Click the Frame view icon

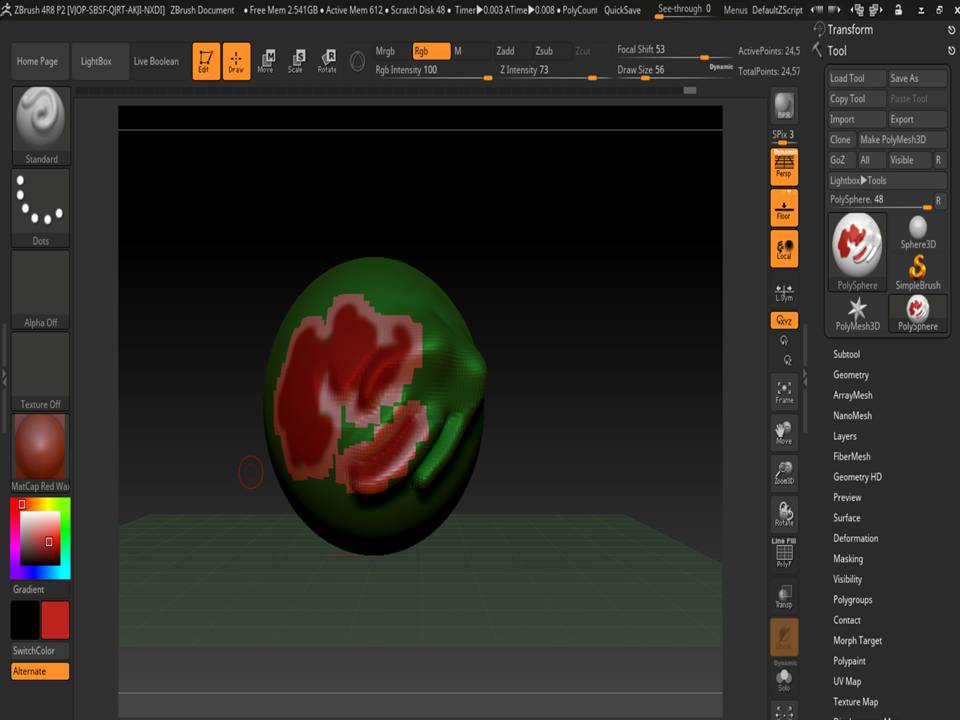click(x=784, y=392)
